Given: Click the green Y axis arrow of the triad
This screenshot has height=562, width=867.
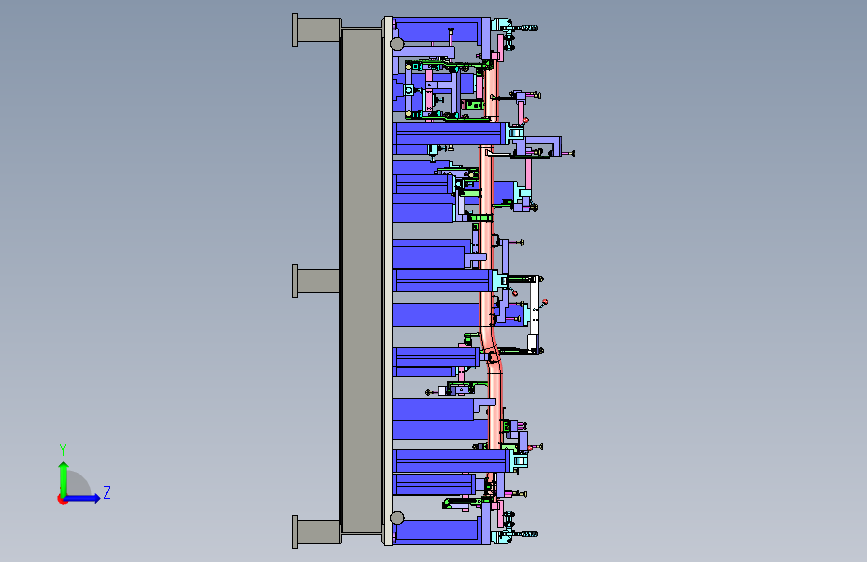Looking at the screenshot, I should pyautogui.click(x=64, y=478).
